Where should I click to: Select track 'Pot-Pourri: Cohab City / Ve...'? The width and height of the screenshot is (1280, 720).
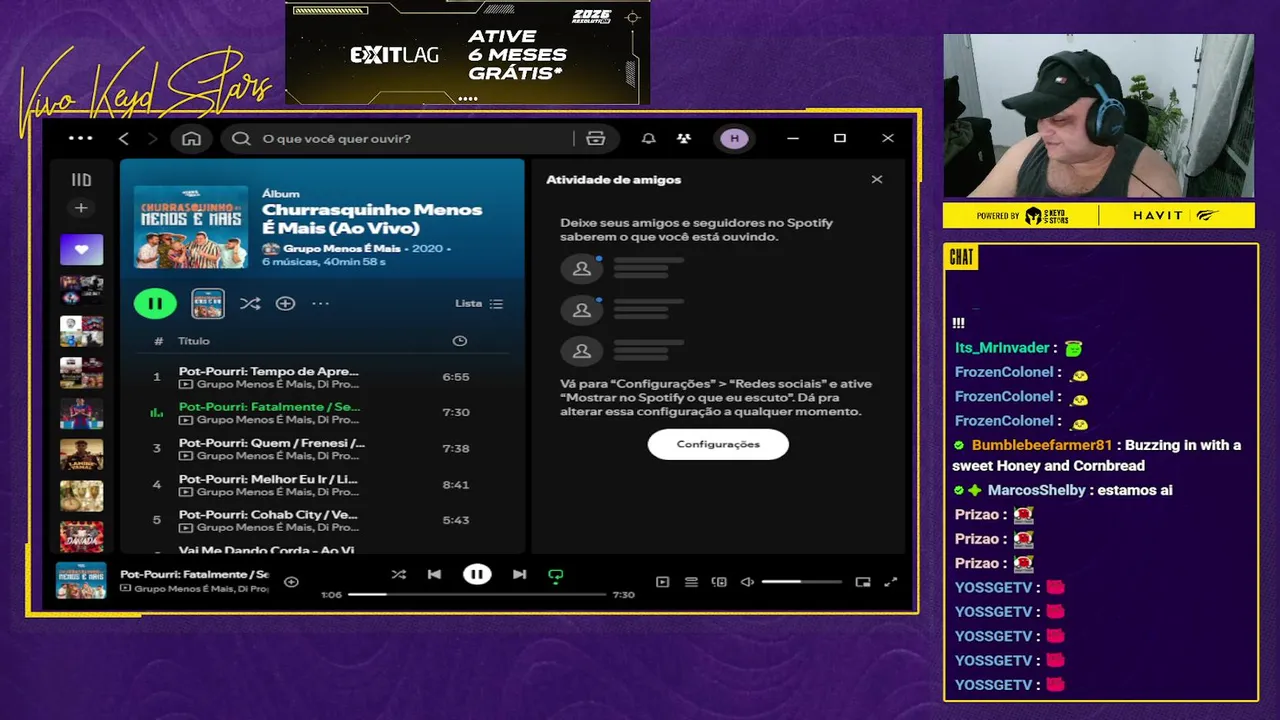(x=268, y=515)
